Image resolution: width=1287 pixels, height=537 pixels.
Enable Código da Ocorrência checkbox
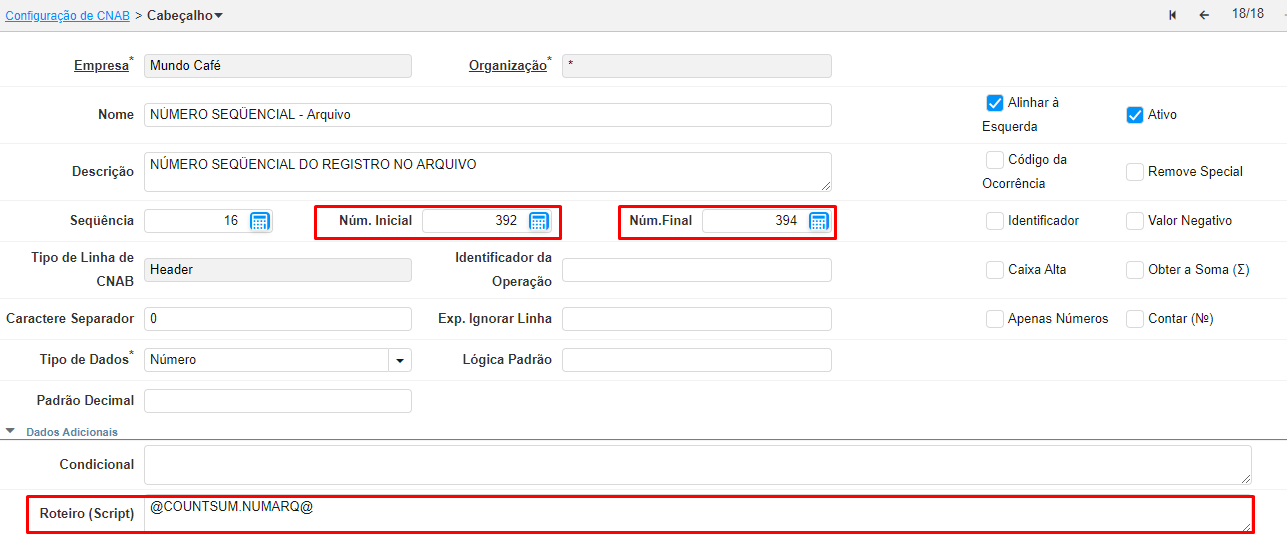[994, 160]
